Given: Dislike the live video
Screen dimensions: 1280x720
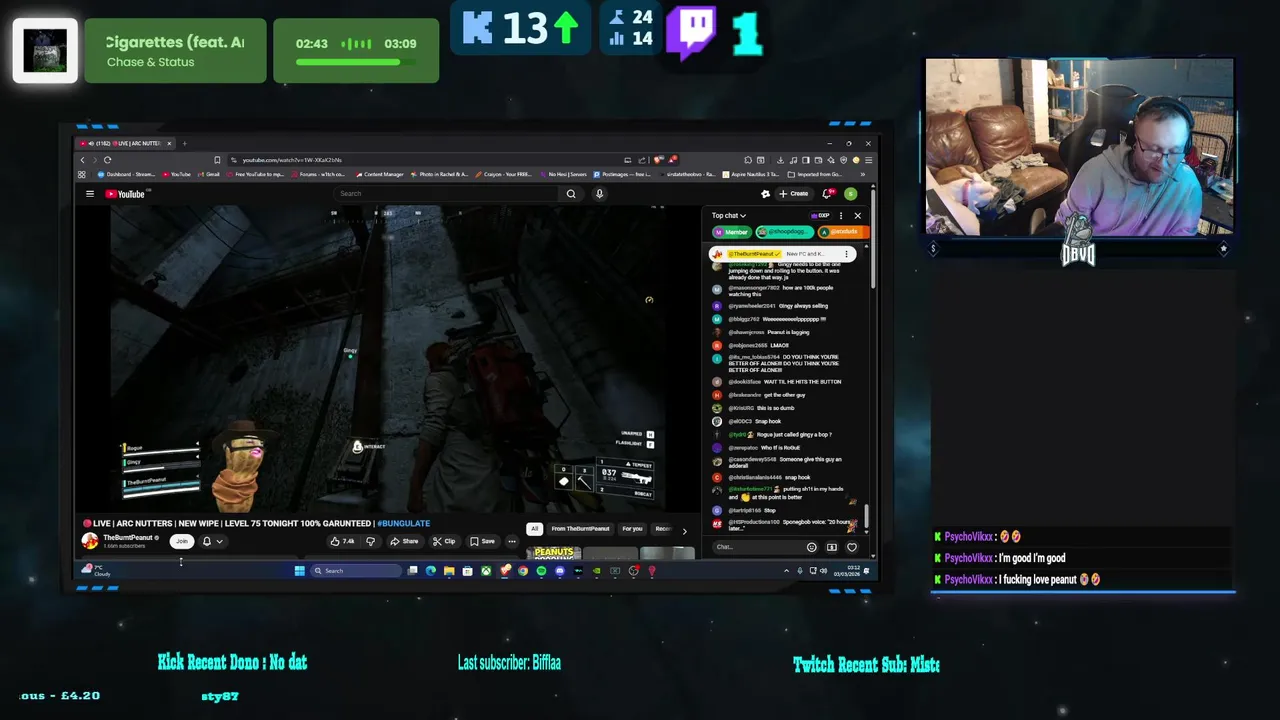Looking at the screenshot, I should click(x=370, y=541).
